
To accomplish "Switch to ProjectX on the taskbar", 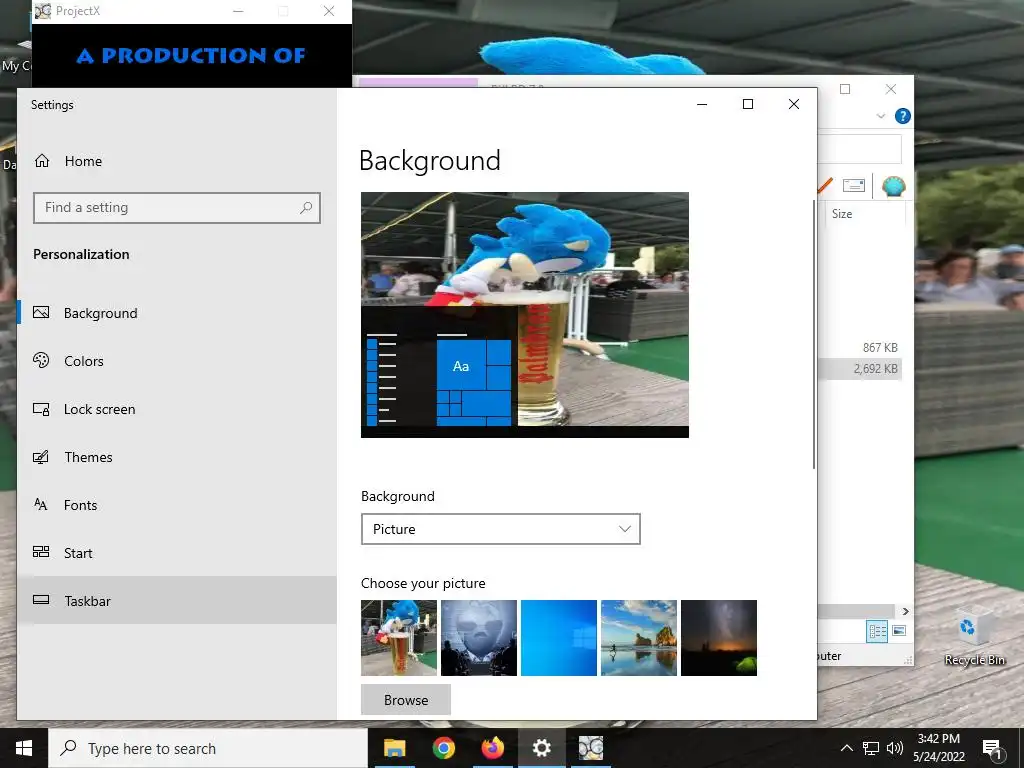I will click(590, 748).
